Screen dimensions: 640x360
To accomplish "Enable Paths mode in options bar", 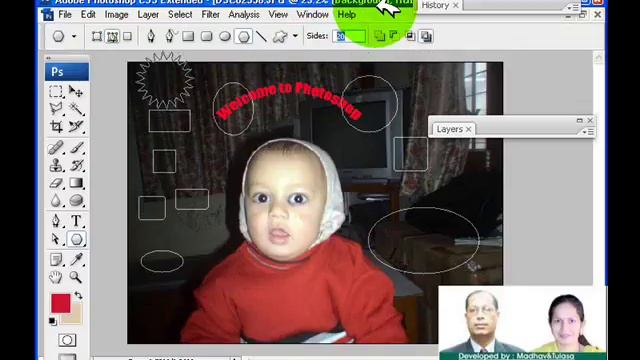I will [x=112, y=36].
